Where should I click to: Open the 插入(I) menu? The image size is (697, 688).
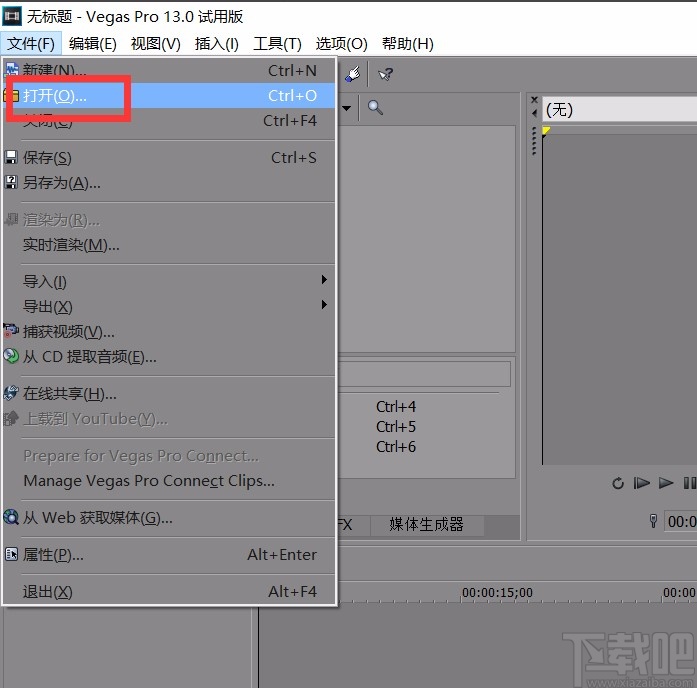click(216, 44)
